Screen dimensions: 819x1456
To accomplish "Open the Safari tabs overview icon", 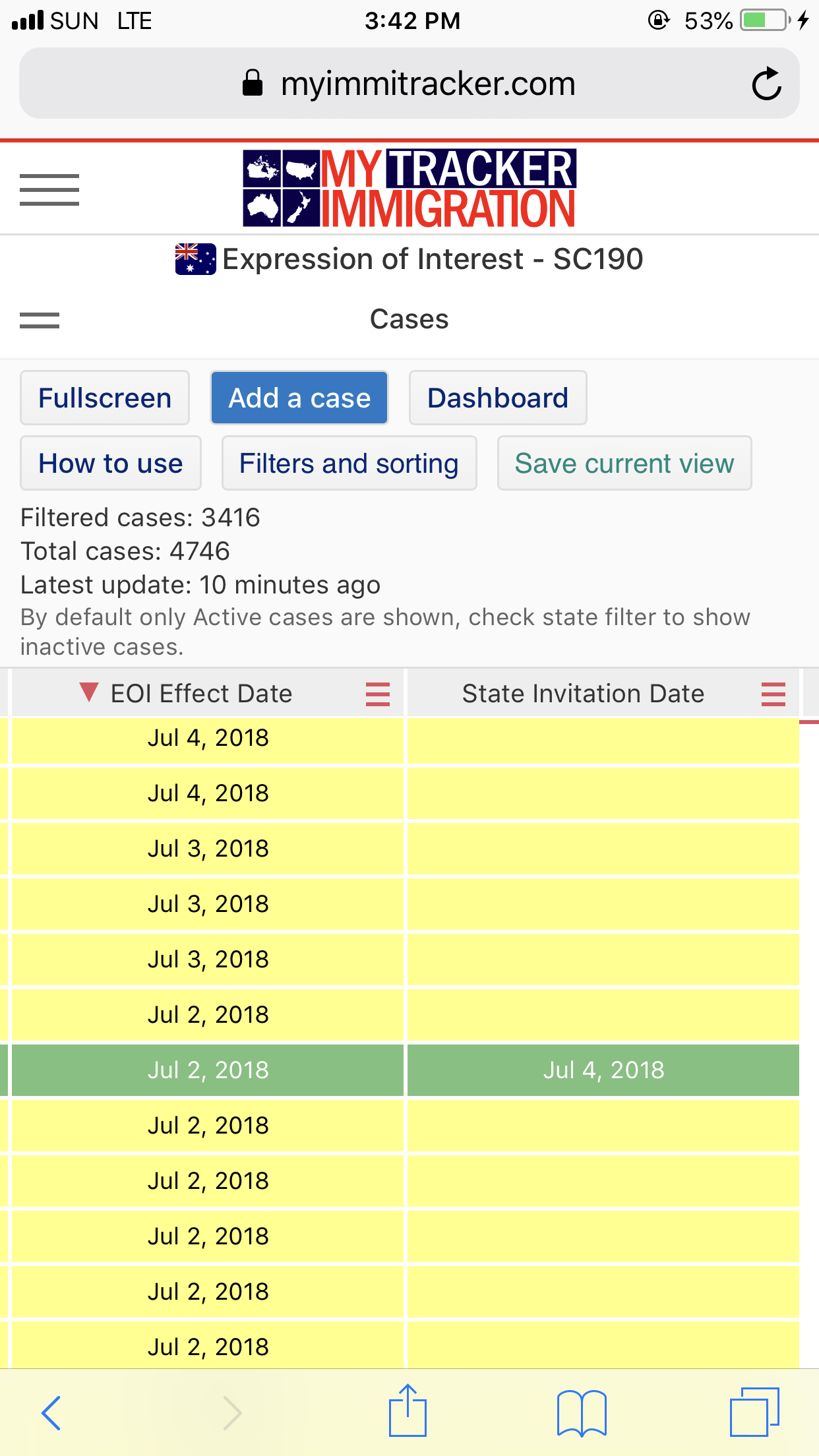I will [x=754, y=1412].
